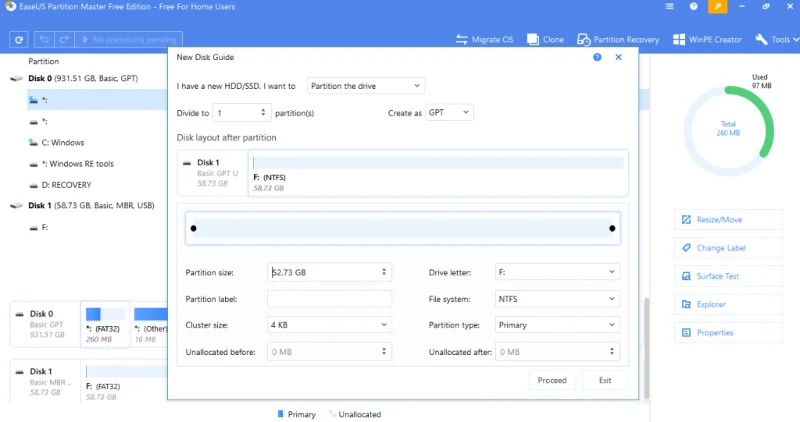This screenshot has height=422, width=800.
Task: Click the Unallocated after stepper
Action: click(x=611, y=351)
